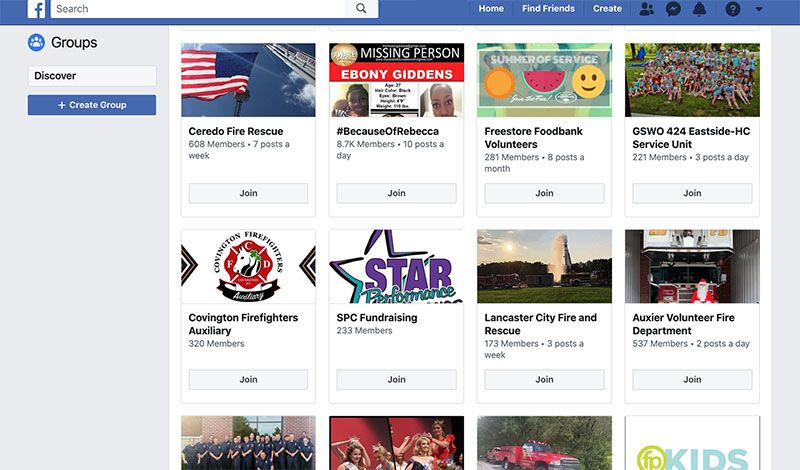Open the help question mark icon
Screen dimensions: 800x470
[x=733, y=9]
